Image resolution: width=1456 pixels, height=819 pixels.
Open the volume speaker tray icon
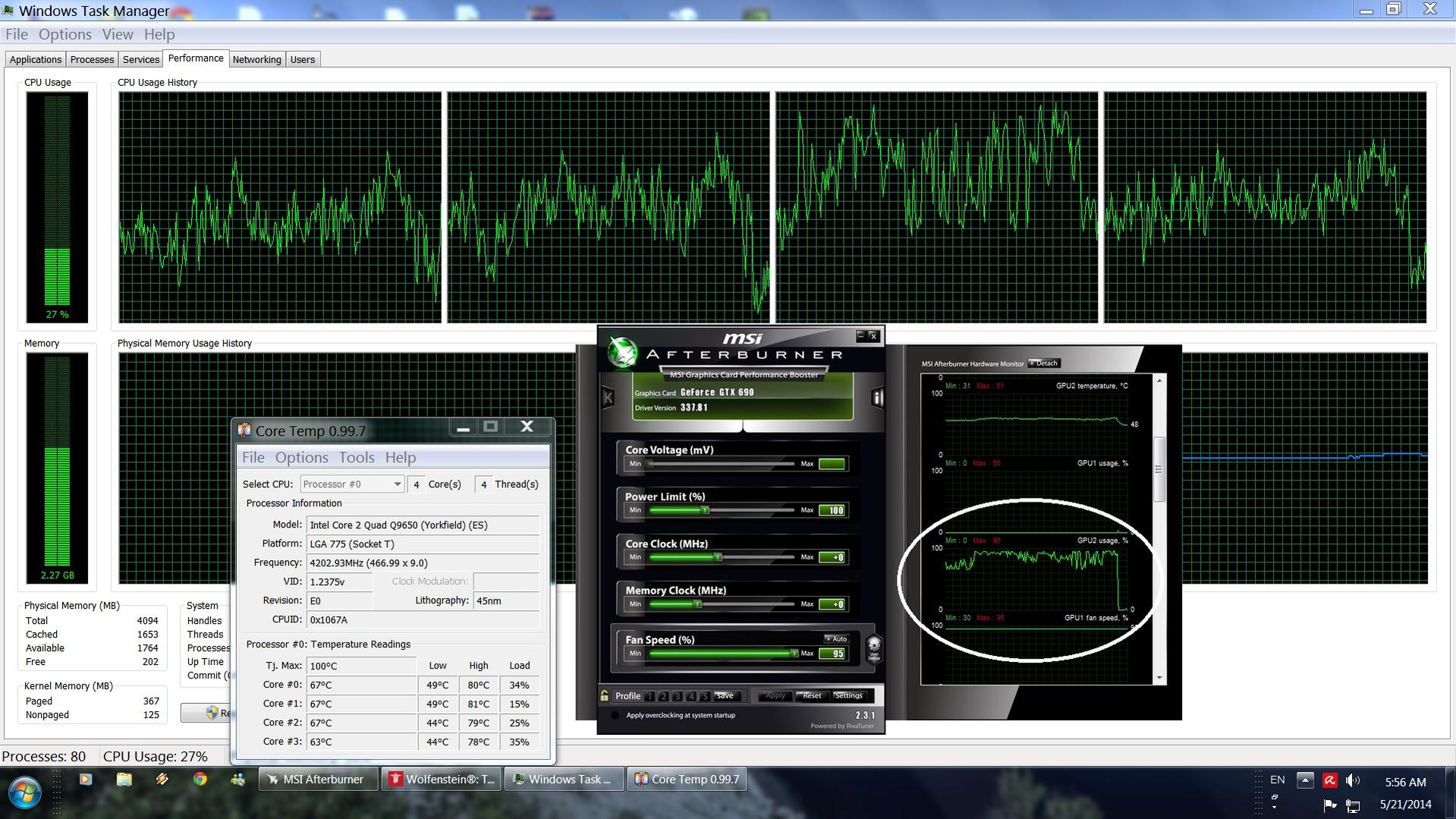pos(1353,780)
